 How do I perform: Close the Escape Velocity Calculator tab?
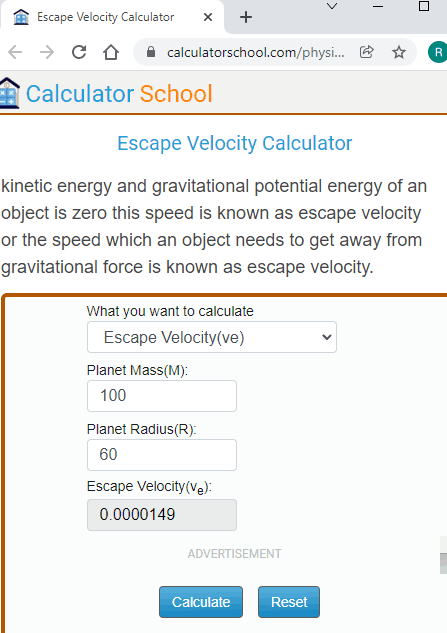(x=208, y=17)
